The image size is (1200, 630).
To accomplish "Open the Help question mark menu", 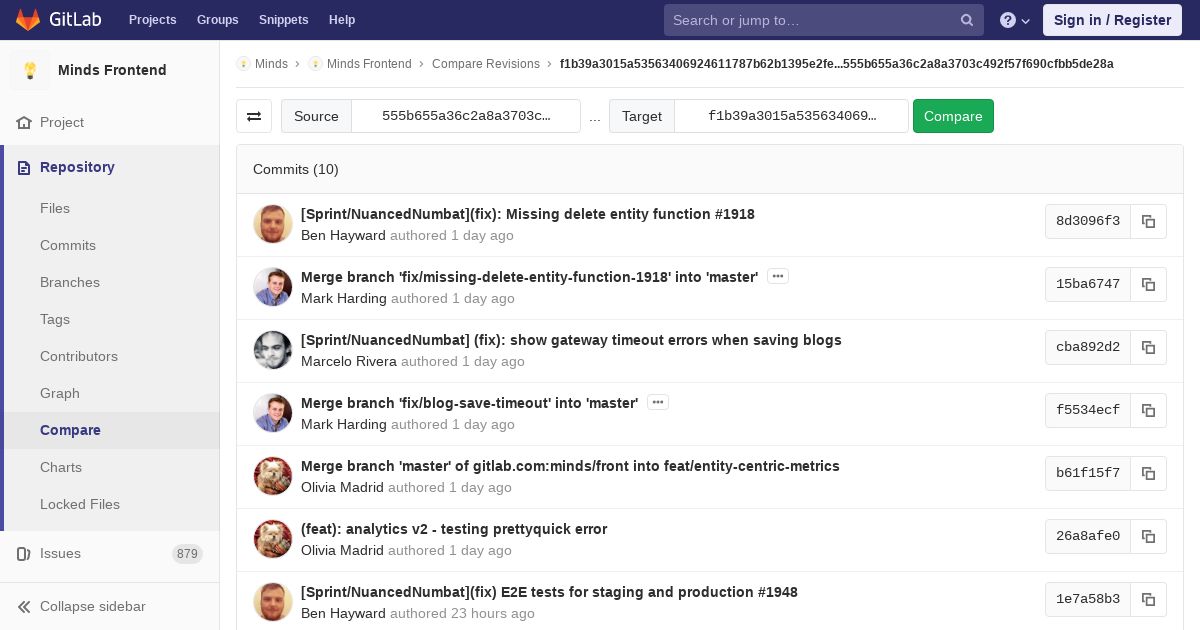I will tap(1015, 20).
